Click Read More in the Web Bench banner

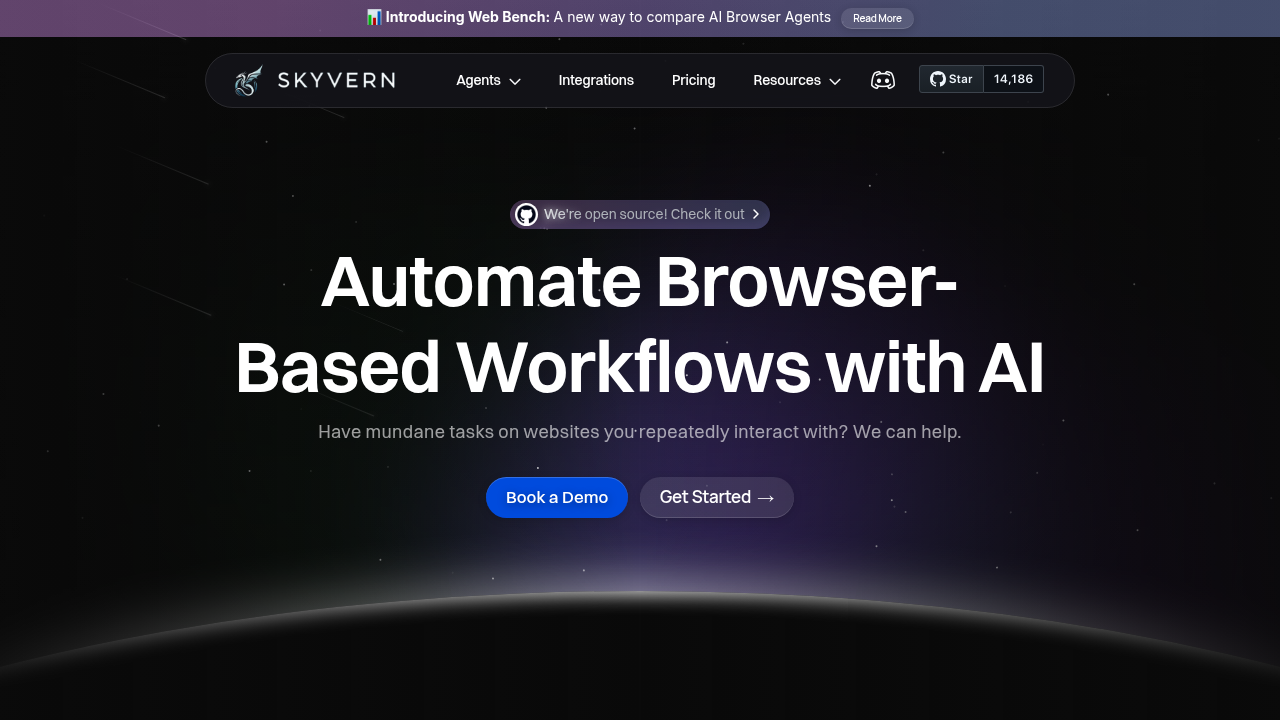[877, 18]
